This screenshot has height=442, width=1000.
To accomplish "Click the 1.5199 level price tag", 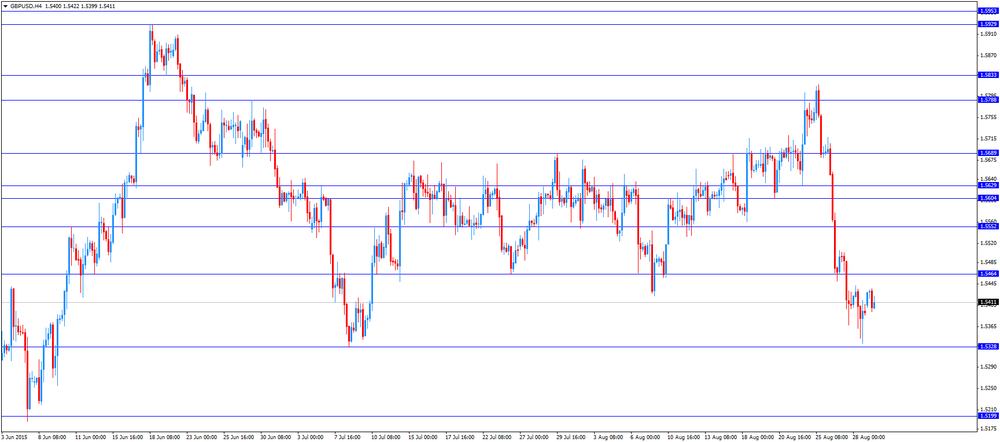I will tap(987, 416).
